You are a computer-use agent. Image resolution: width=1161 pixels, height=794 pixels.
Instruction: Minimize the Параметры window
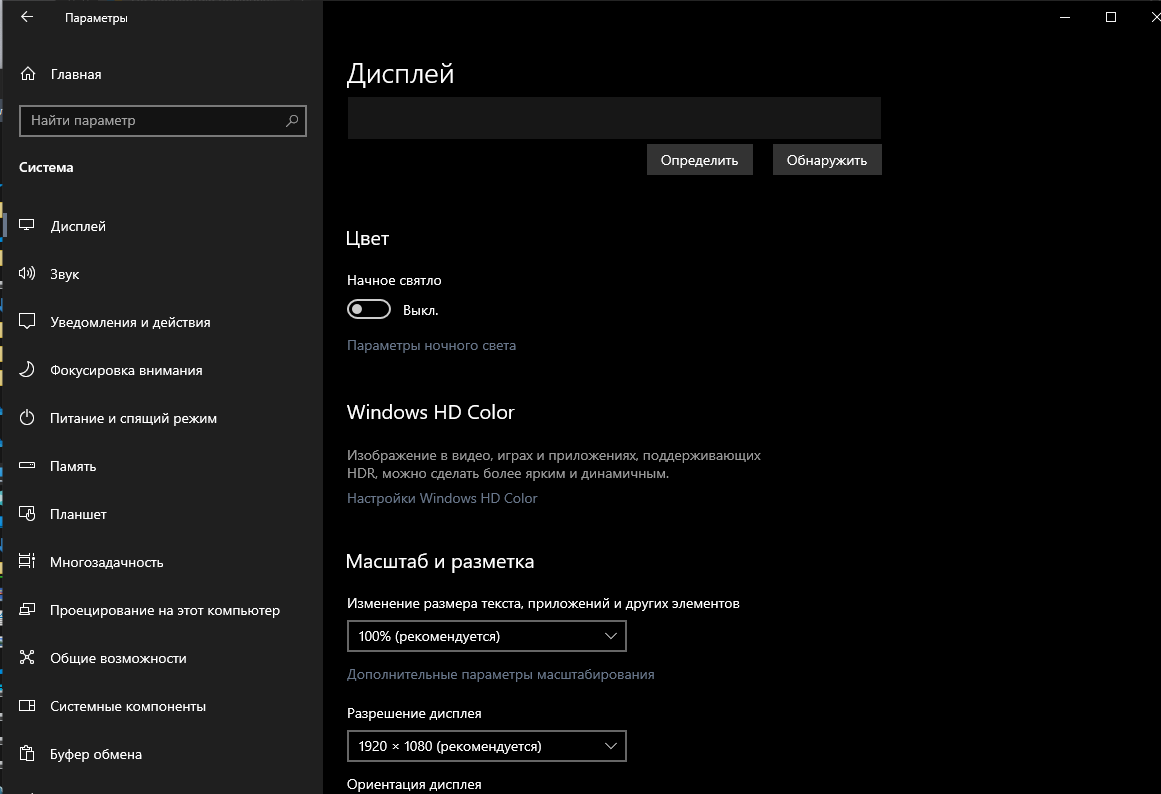[1065, 17]
